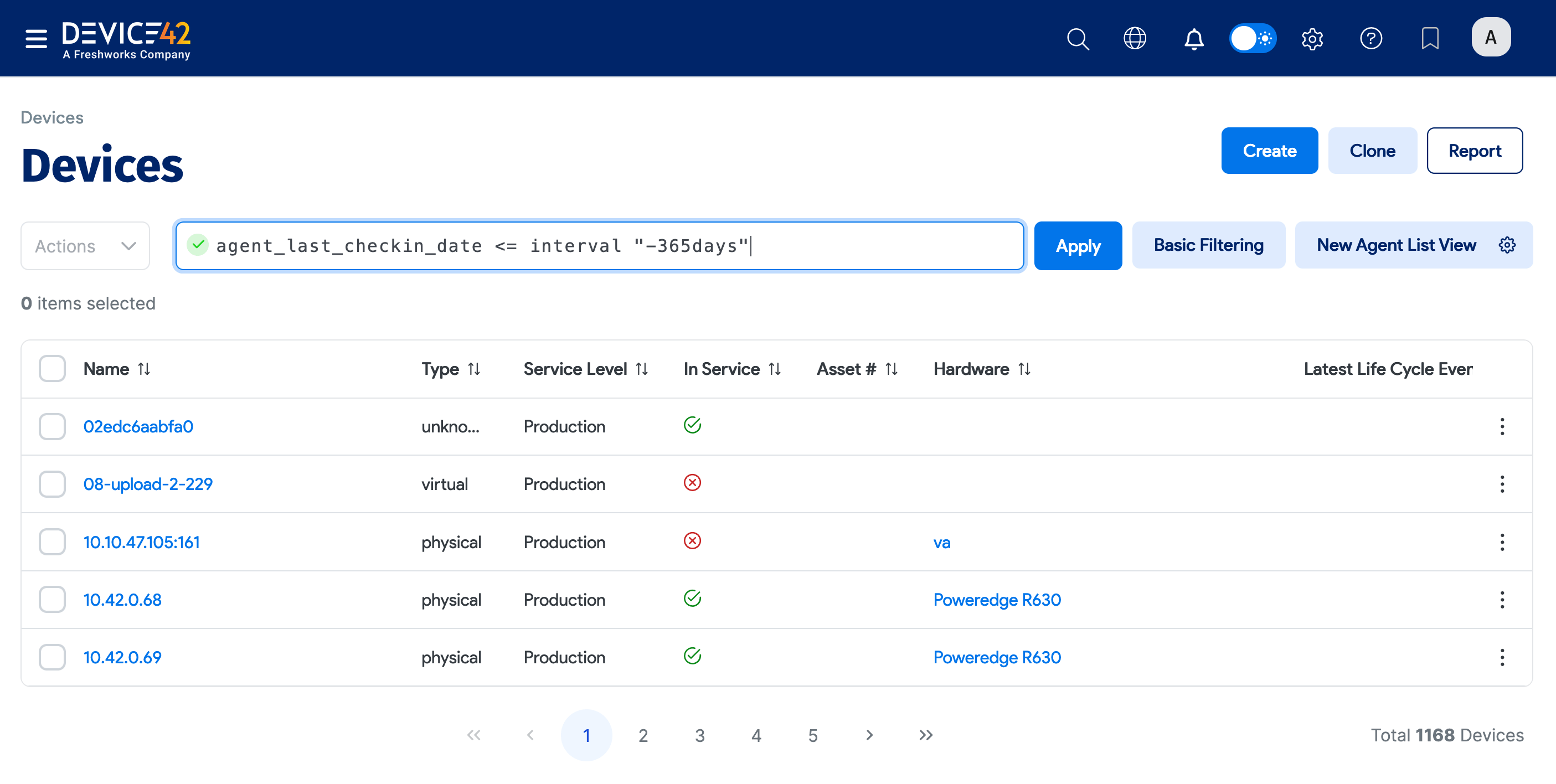Open the globe language icon

[x=1135, y=38]
